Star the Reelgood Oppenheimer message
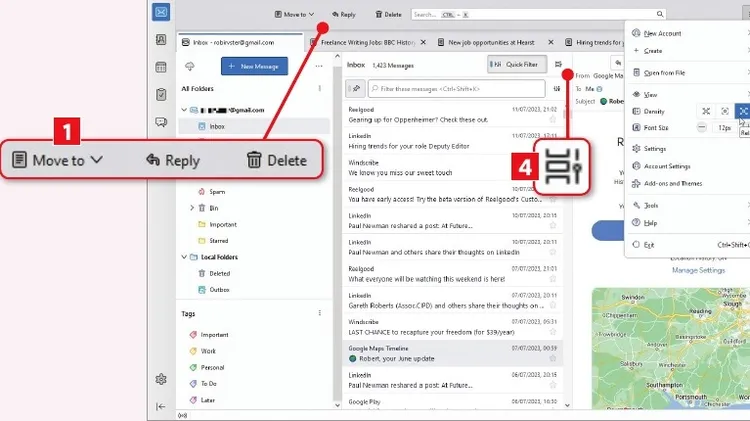 coord(552,120)
